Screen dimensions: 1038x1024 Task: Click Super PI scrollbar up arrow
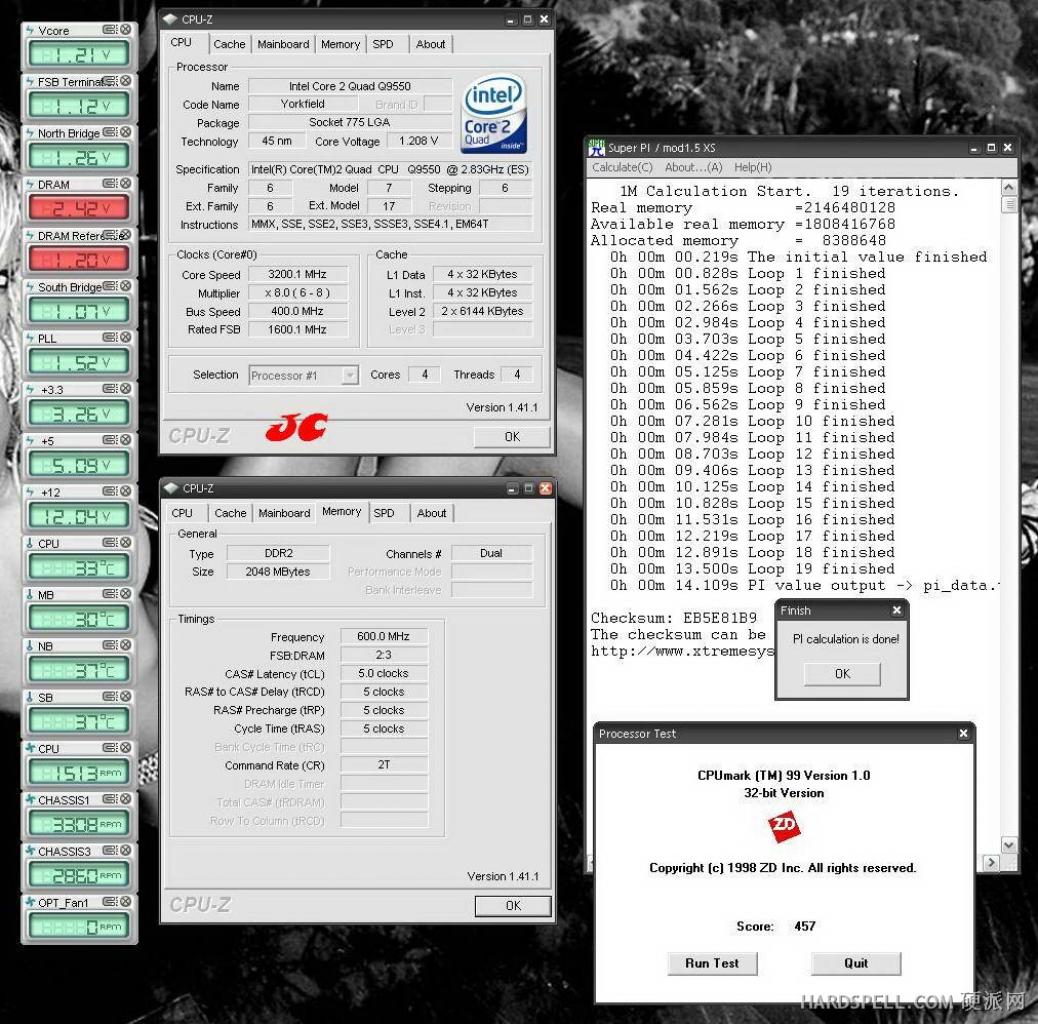pos(1008,188)
